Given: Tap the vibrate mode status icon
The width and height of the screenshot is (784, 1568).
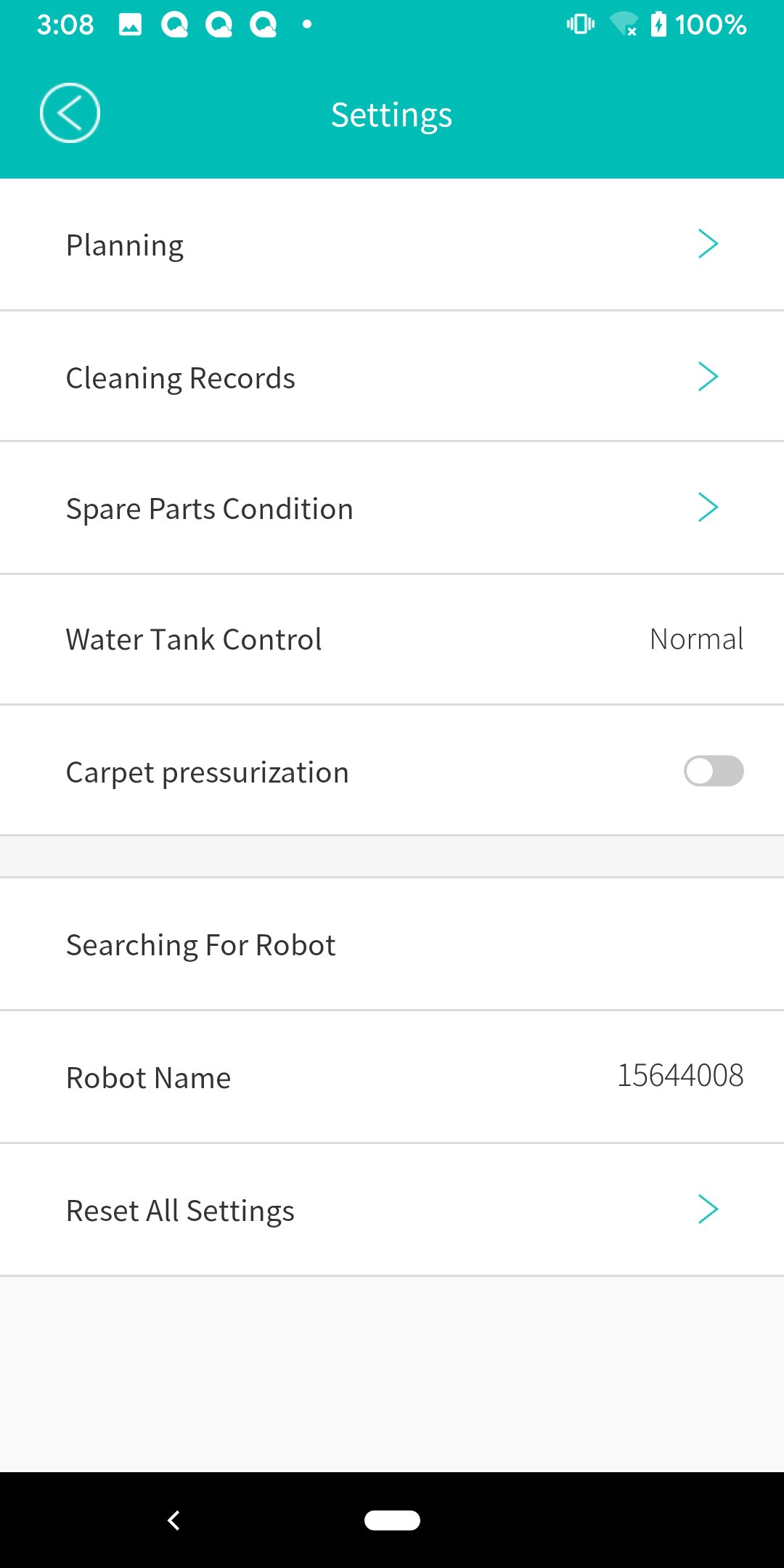Looking at the screenshot, I should [580, 25].
